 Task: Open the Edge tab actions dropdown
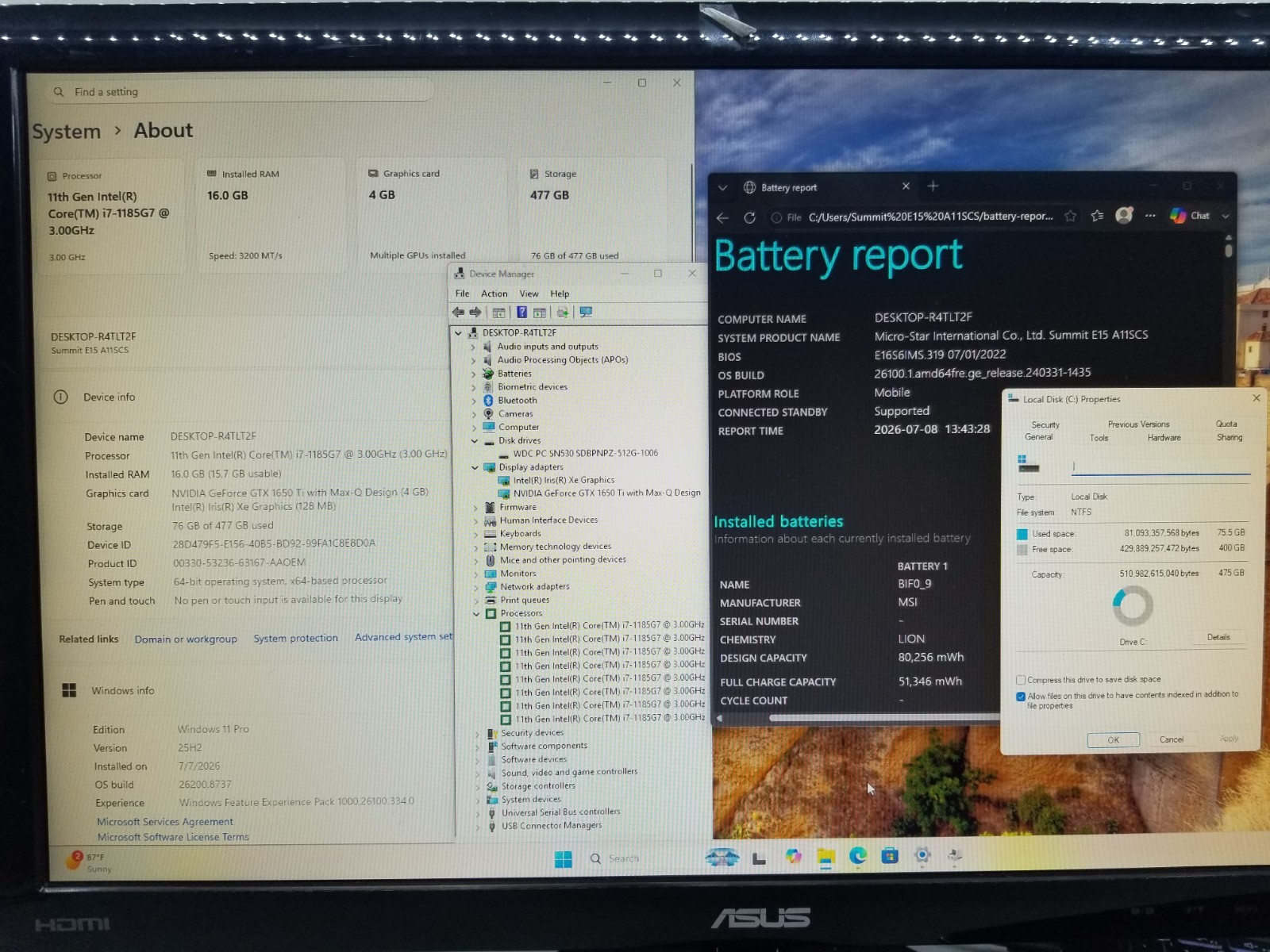(x=722, y=188)
